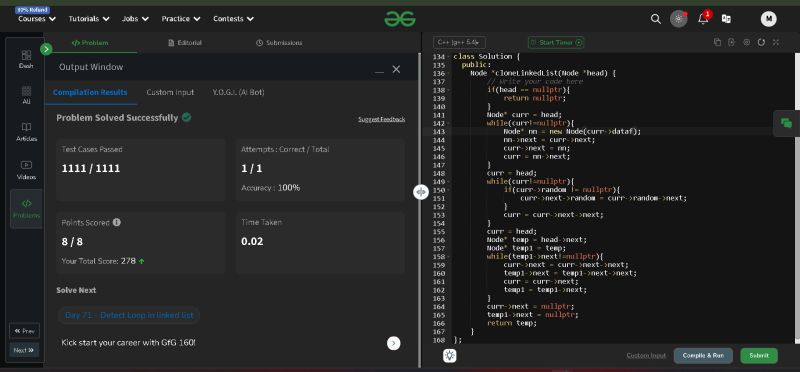Toggle fullscreen editor icon
800x372 pixels.
point(776,42)
